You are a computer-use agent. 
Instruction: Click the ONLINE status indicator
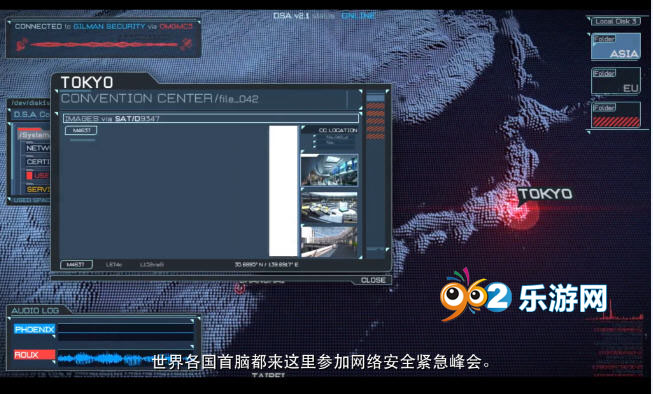click(358, 16)
